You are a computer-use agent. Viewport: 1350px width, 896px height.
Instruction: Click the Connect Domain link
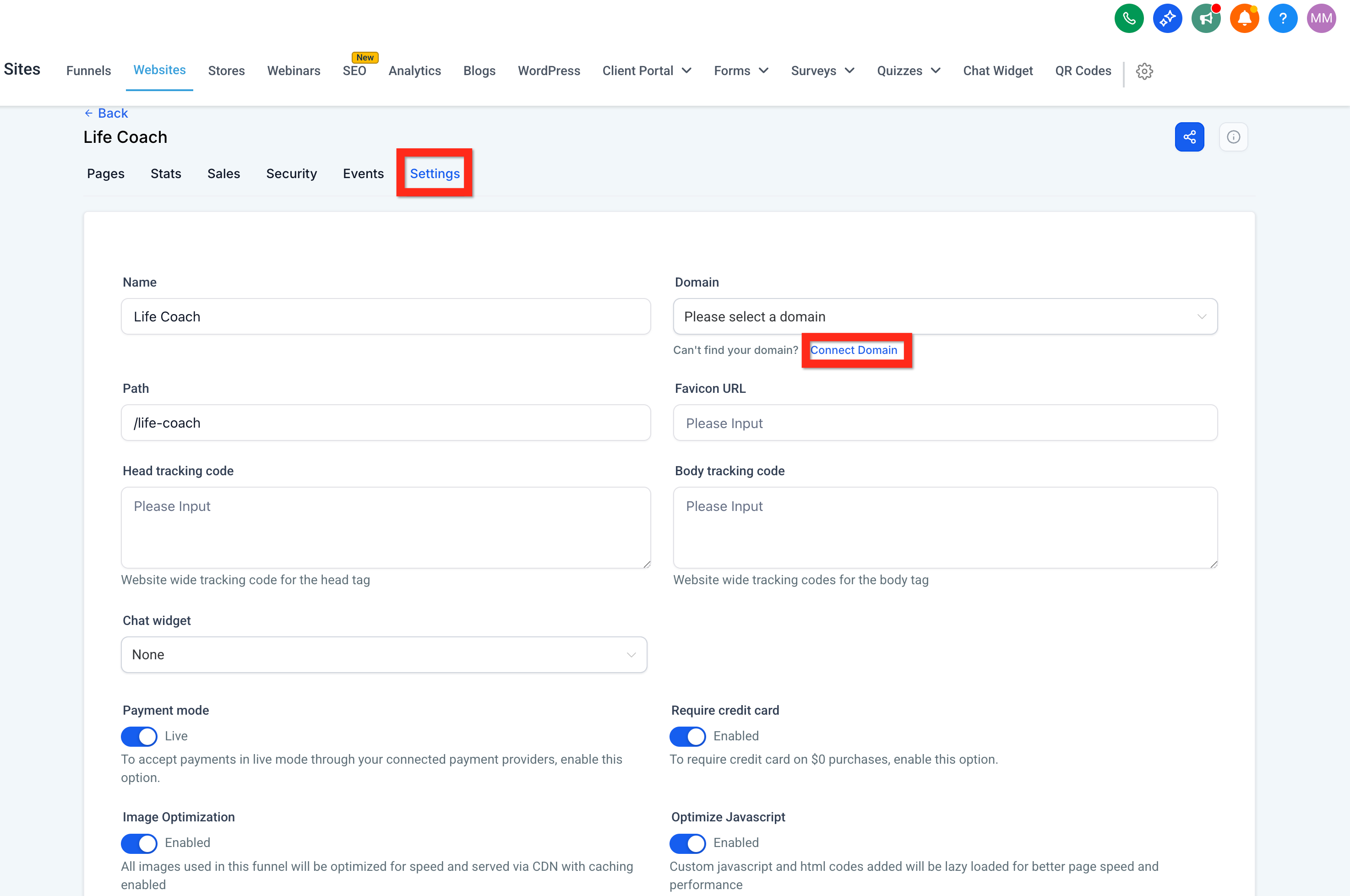[x=855, y=350]
